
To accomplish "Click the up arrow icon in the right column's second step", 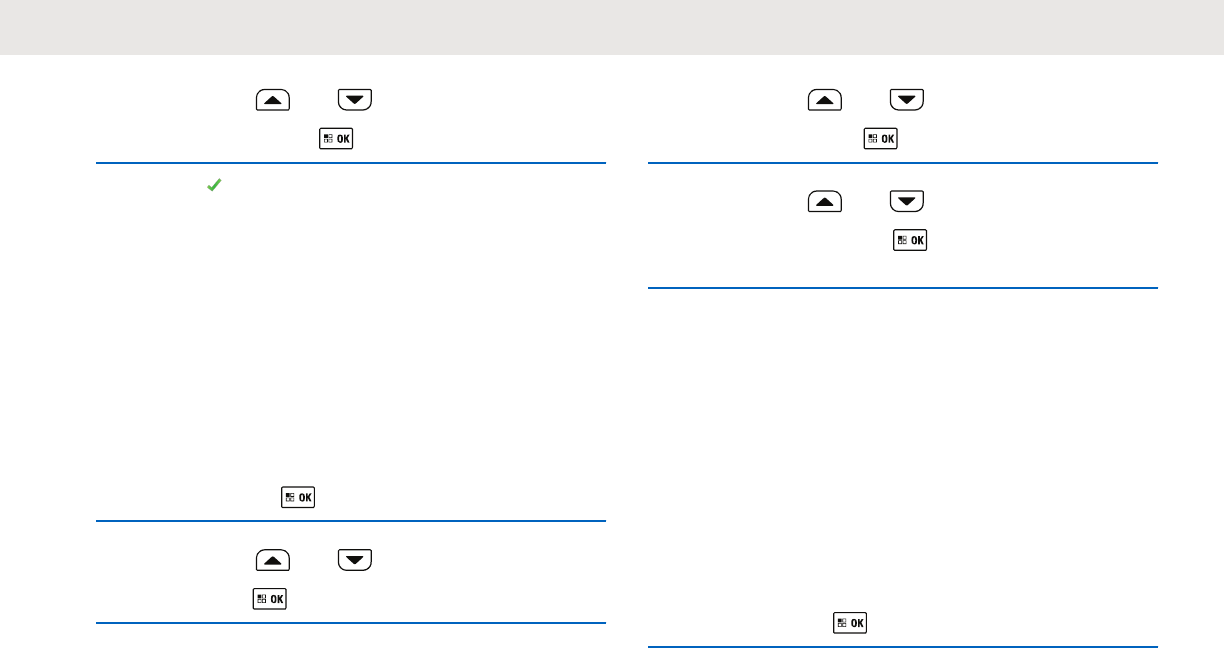I will [825, 203].
